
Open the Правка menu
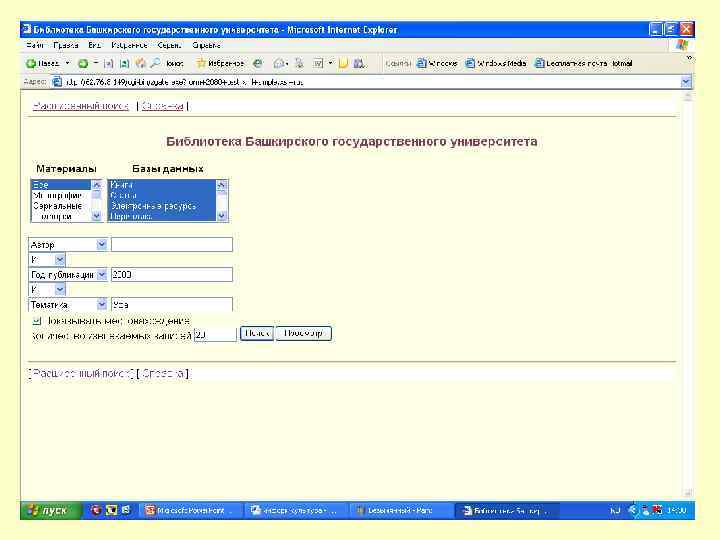[66, 45]
